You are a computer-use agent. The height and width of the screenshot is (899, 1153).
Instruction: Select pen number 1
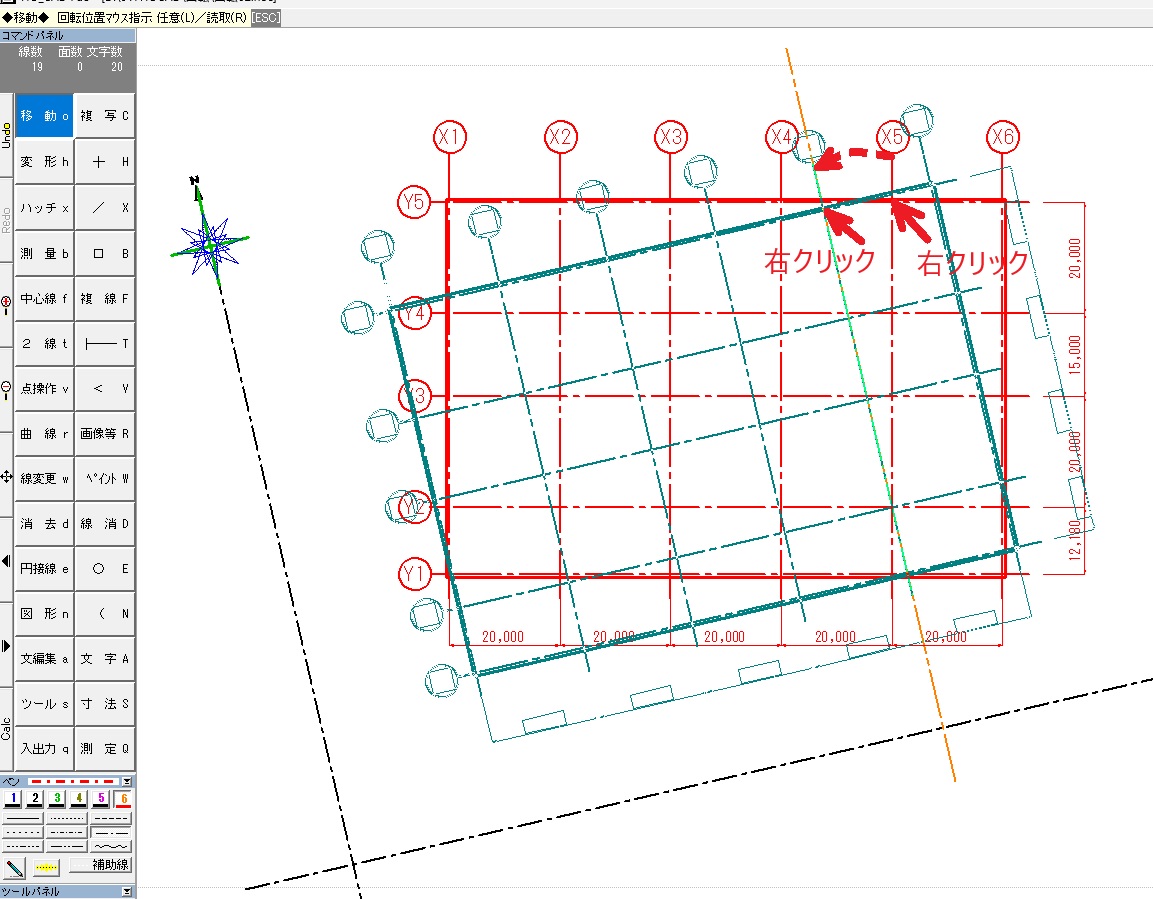coord(12,798)
